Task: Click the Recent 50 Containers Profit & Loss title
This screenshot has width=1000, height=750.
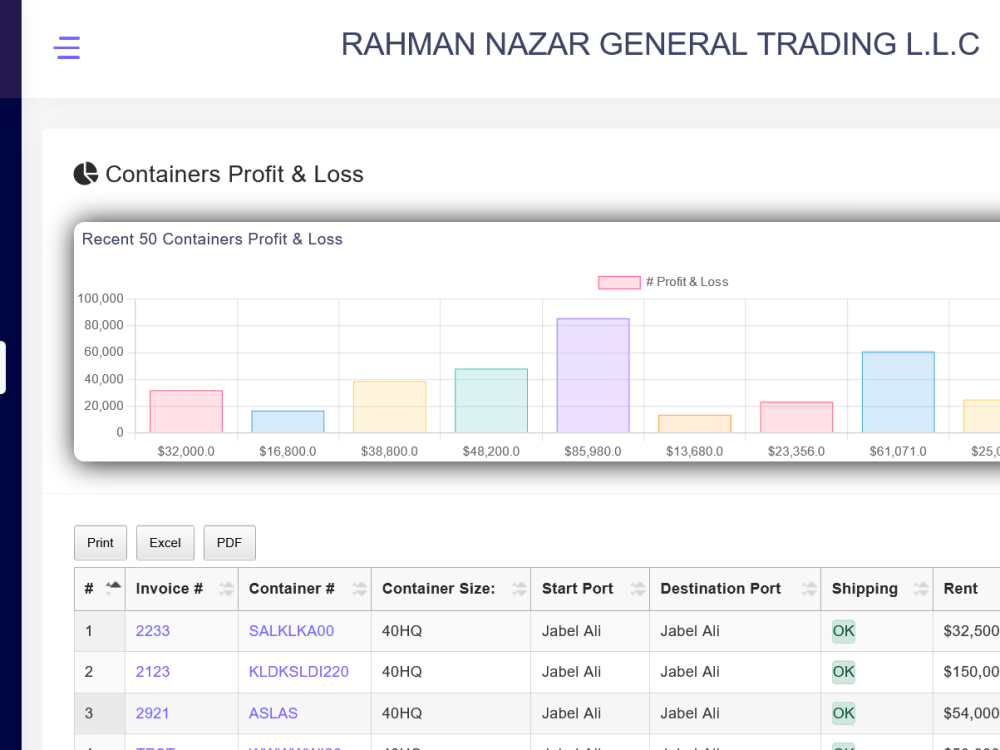Action: coord(212,239)
